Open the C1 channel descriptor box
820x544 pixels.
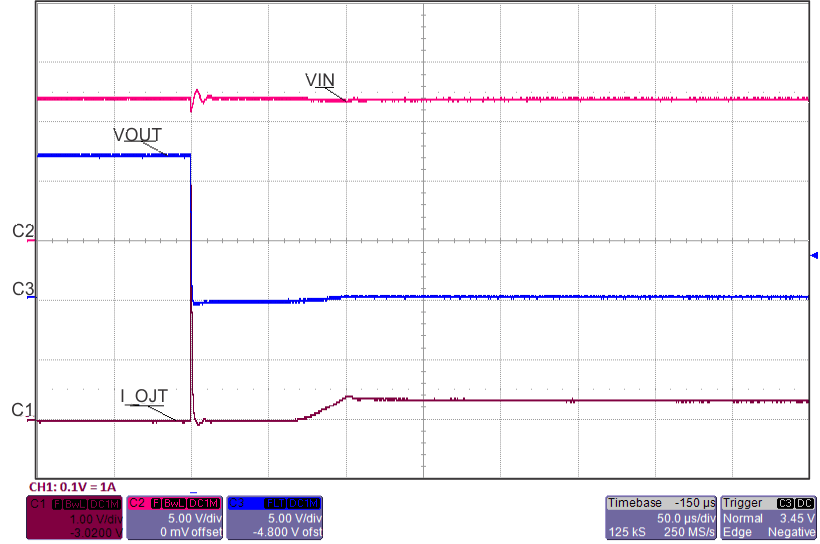point(74,518)
